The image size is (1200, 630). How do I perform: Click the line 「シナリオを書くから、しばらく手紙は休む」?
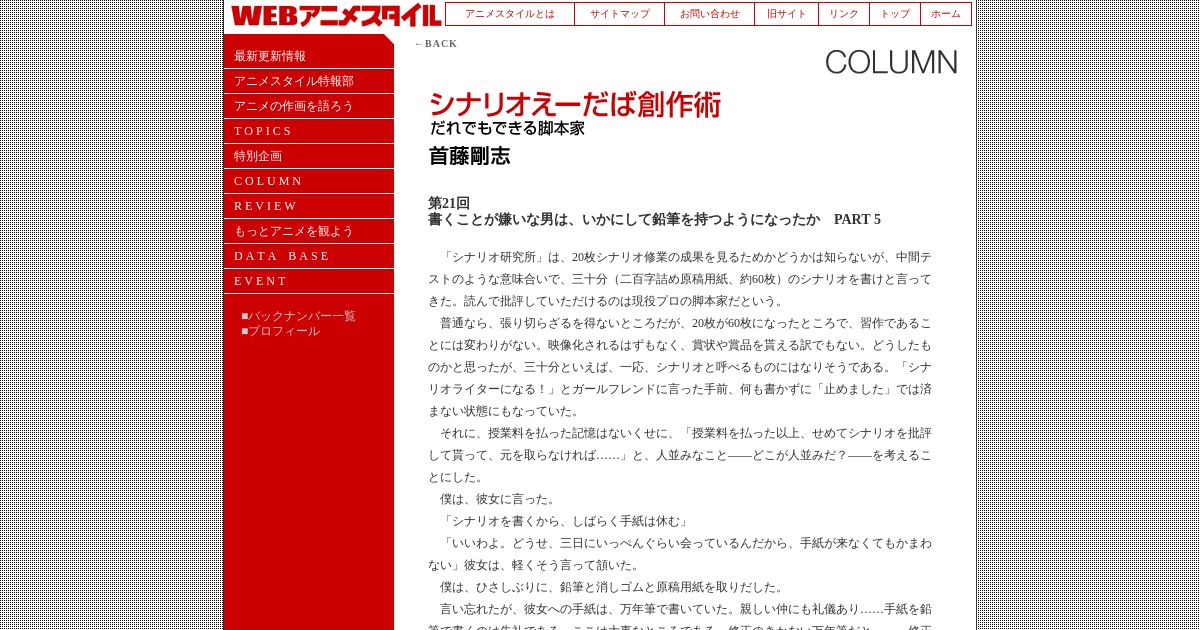pyautogui.click(x=564, y=521)
